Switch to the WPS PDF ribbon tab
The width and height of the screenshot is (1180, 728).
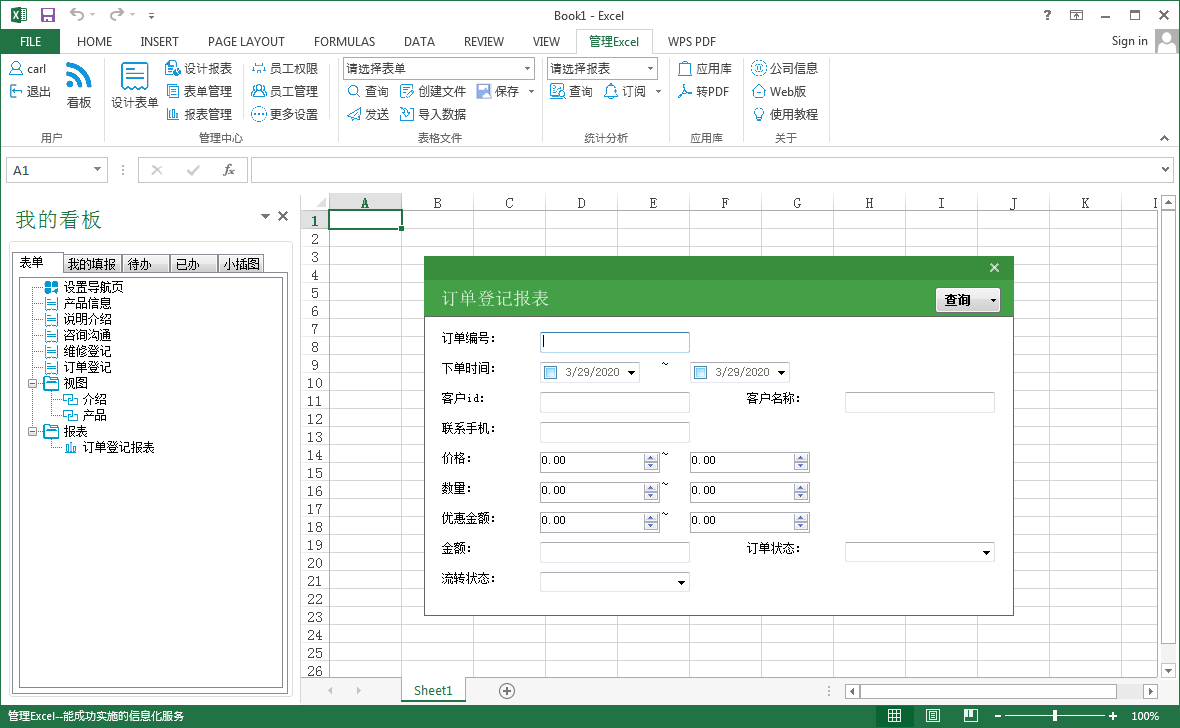point(691,41)
